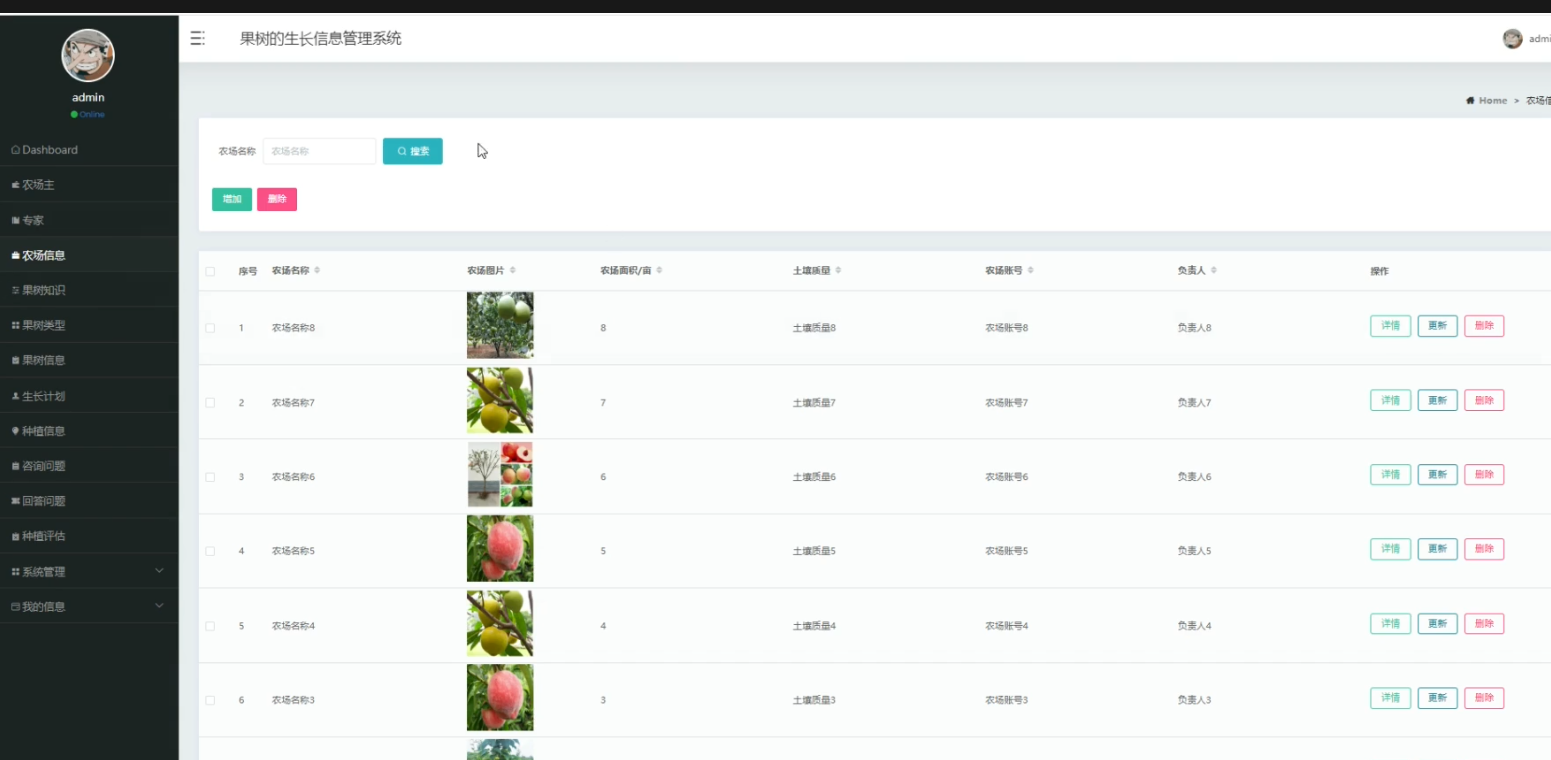This screenshot has height=760, width=1551.
Task: Open the 专家 sidebar menu
Action: 89,220
